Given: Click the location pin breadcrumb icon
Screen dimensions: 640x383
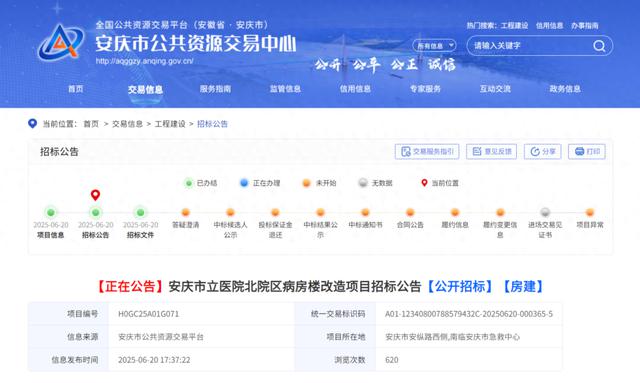Looking at the screenshot, I should point(32,123).
